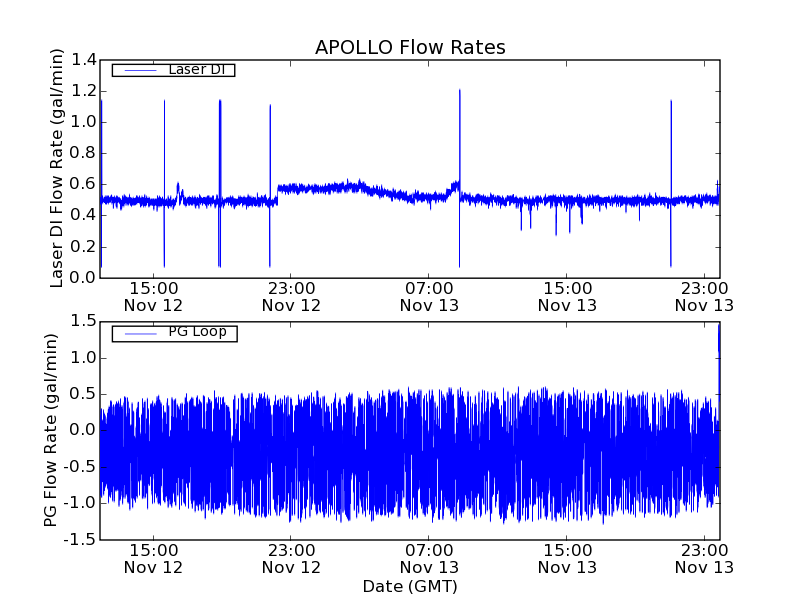Image resolution: width=800 pixels, height=600 pixels.
Task: Select the "Laser DI" legend label
Action: pos(196,69)
